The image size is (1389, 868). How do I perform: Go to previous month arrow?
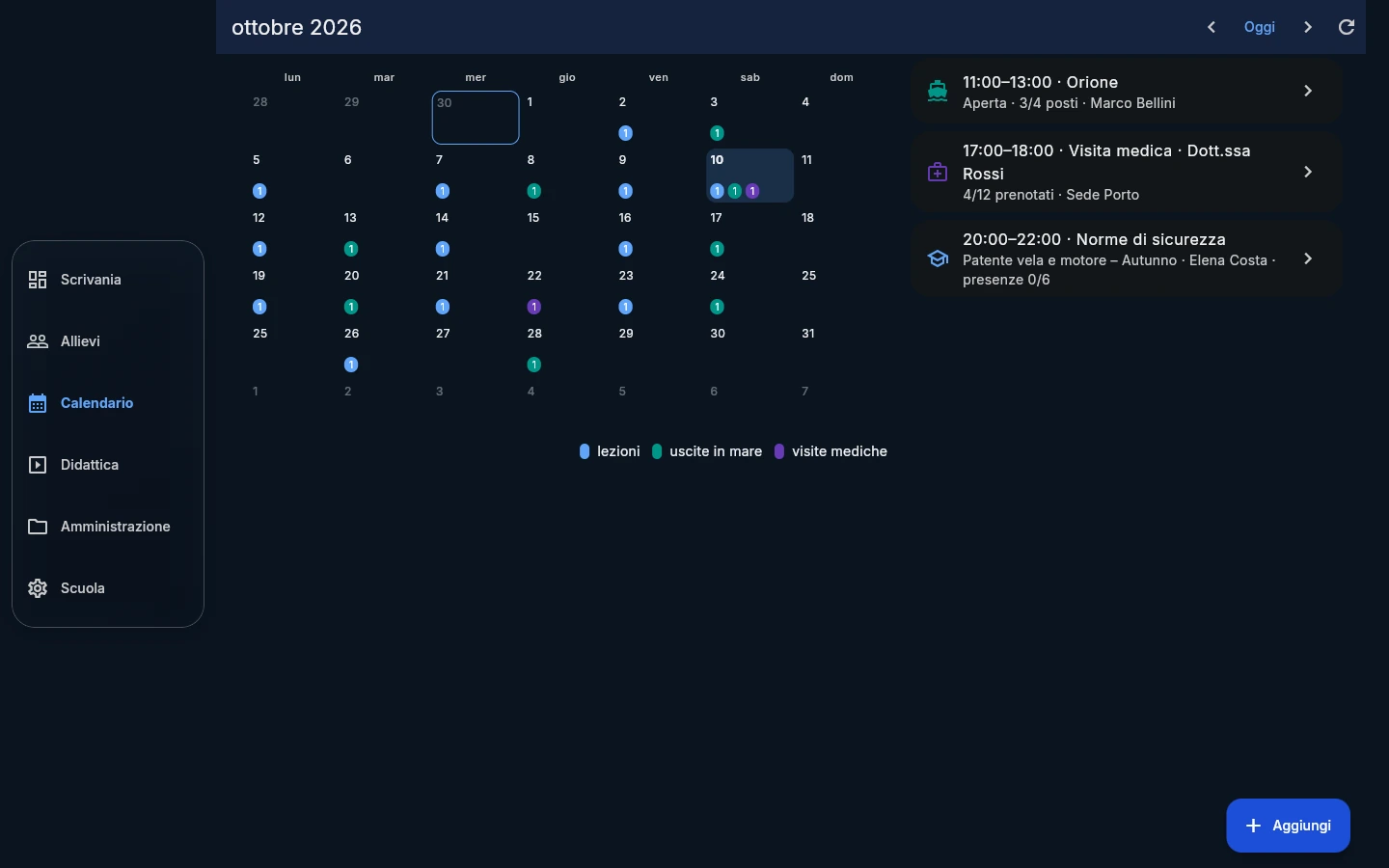tap(1212, 27)
